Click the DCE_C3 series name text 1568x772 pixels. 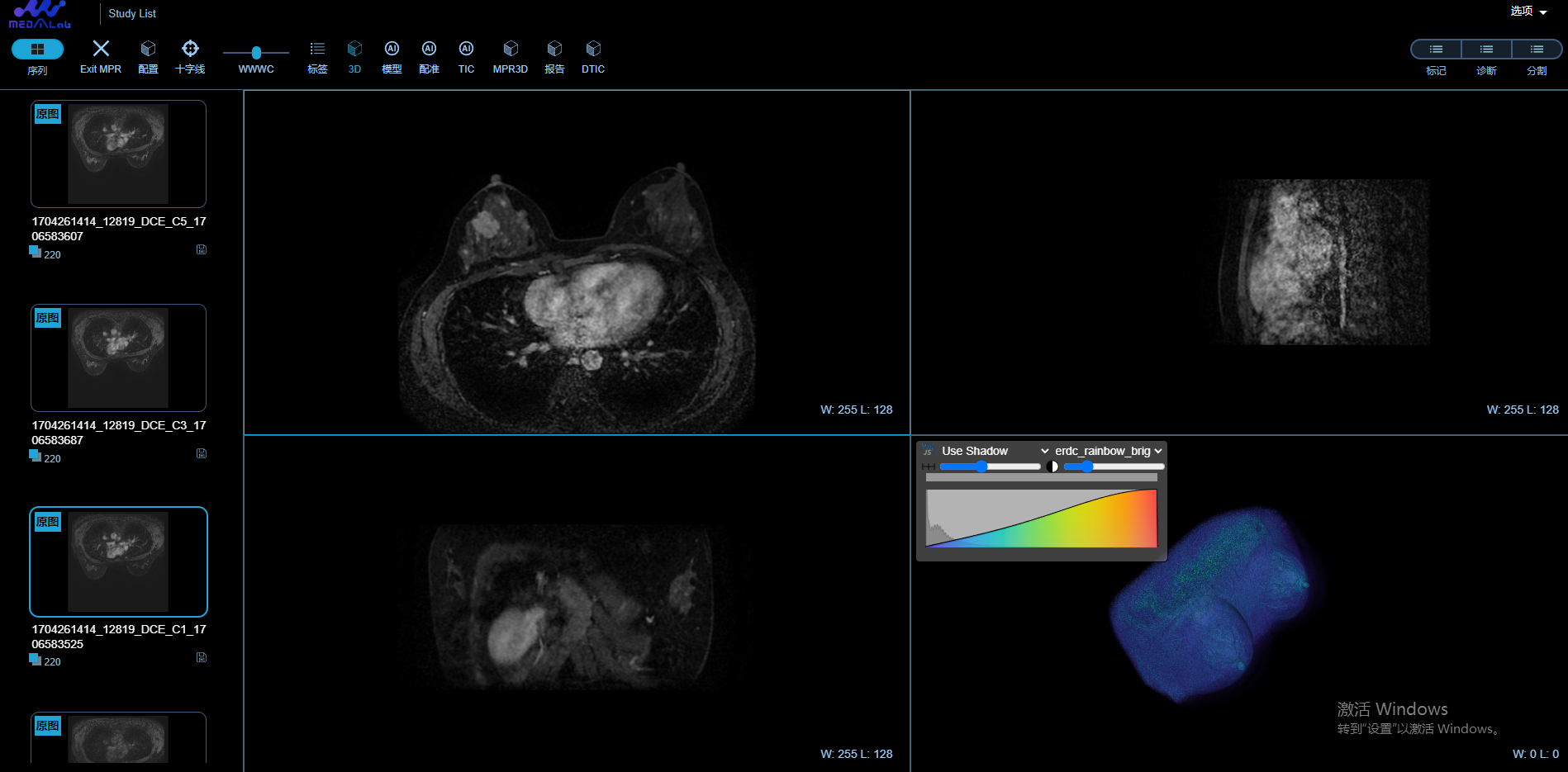(x=119, y=433)
